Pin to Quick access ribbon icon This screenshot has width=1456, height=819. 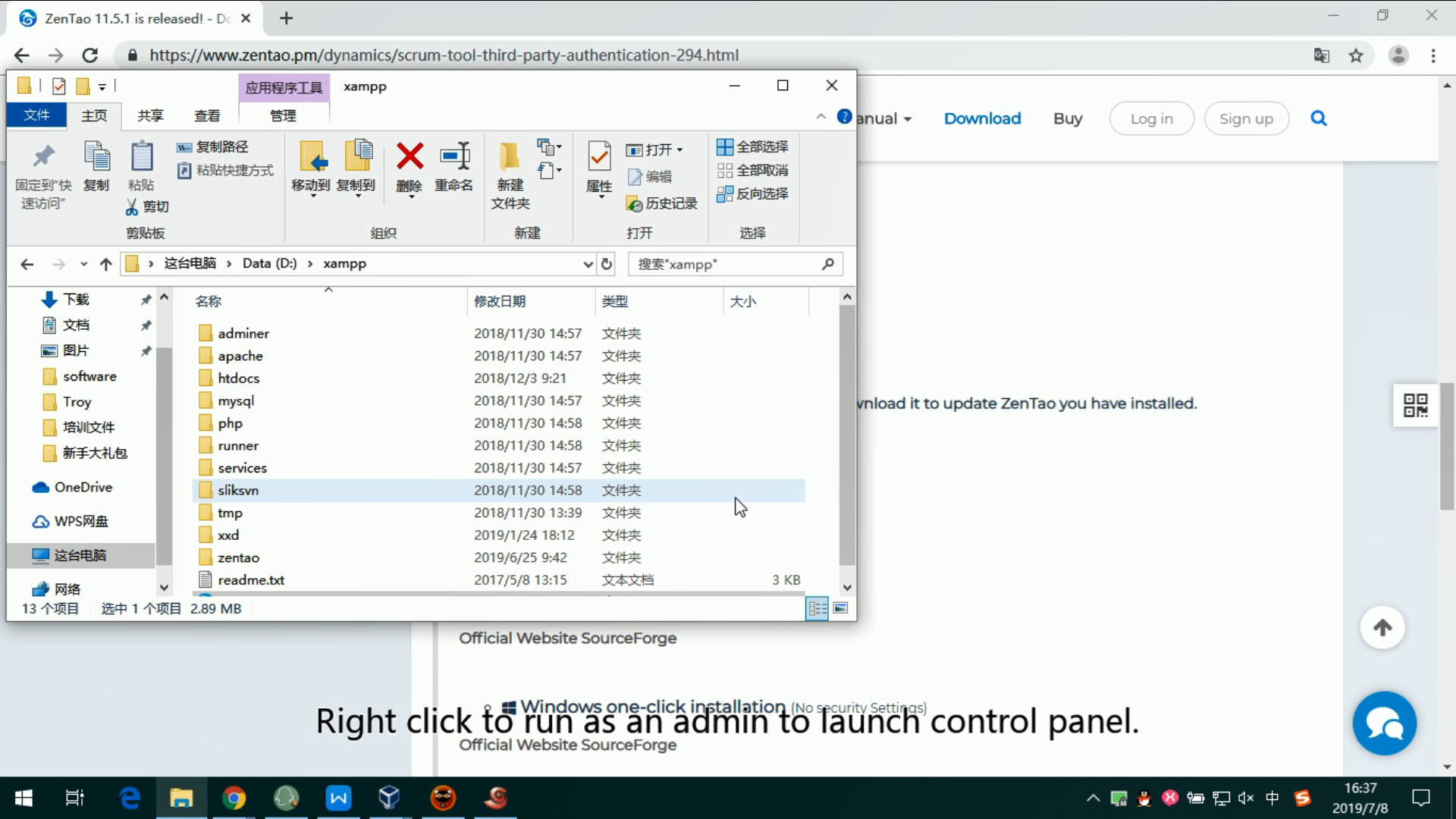[43, 176]
